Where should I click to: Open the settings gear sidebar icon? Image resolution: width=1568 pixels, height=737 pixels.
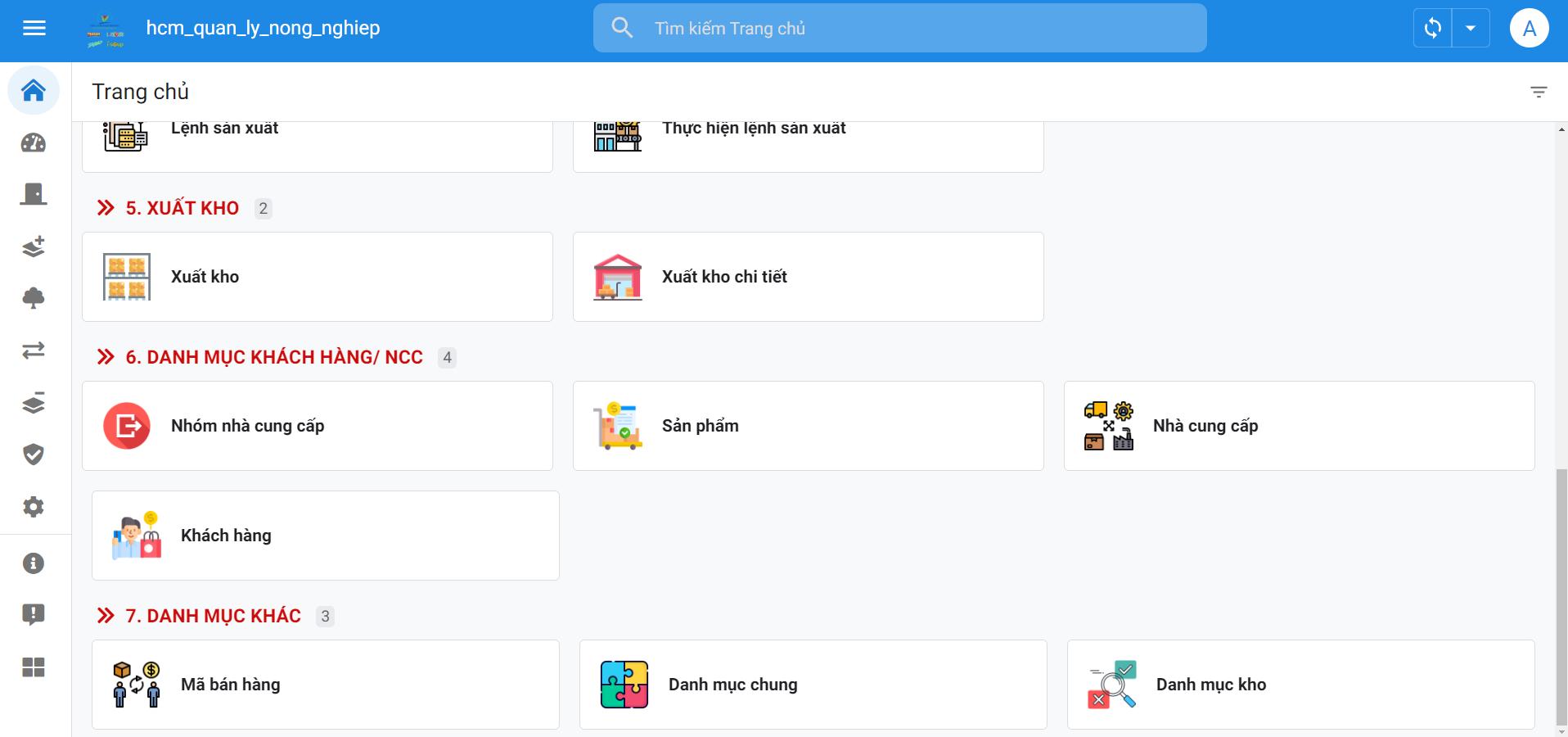point(34,507)
